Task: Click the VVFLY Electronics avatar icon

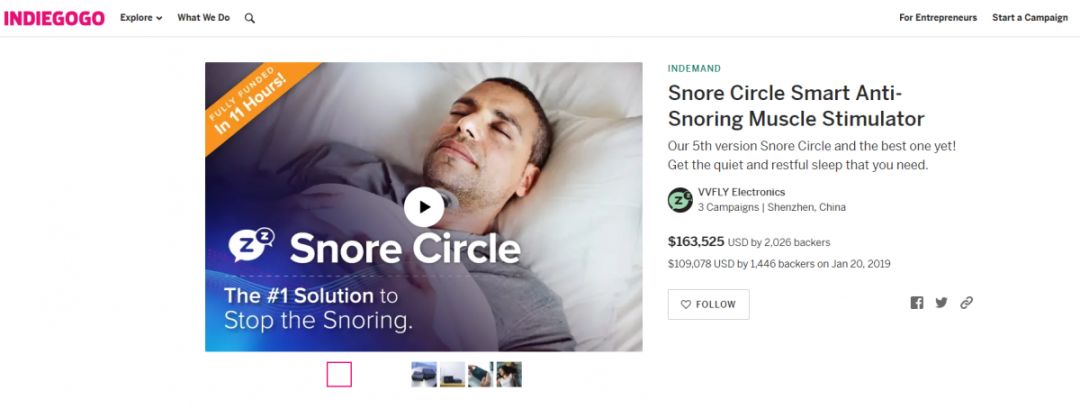Action: pos(680,200)
